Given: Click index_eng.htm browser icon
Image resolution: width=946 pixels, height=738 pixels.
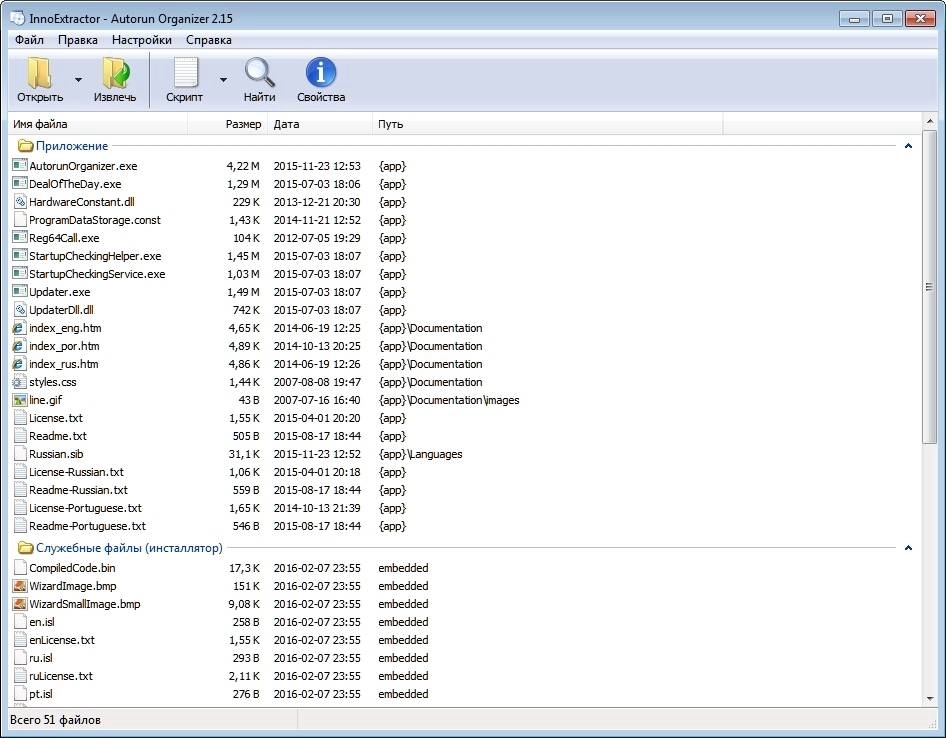Looking at the screenshot, I should (x=20, y=328).
